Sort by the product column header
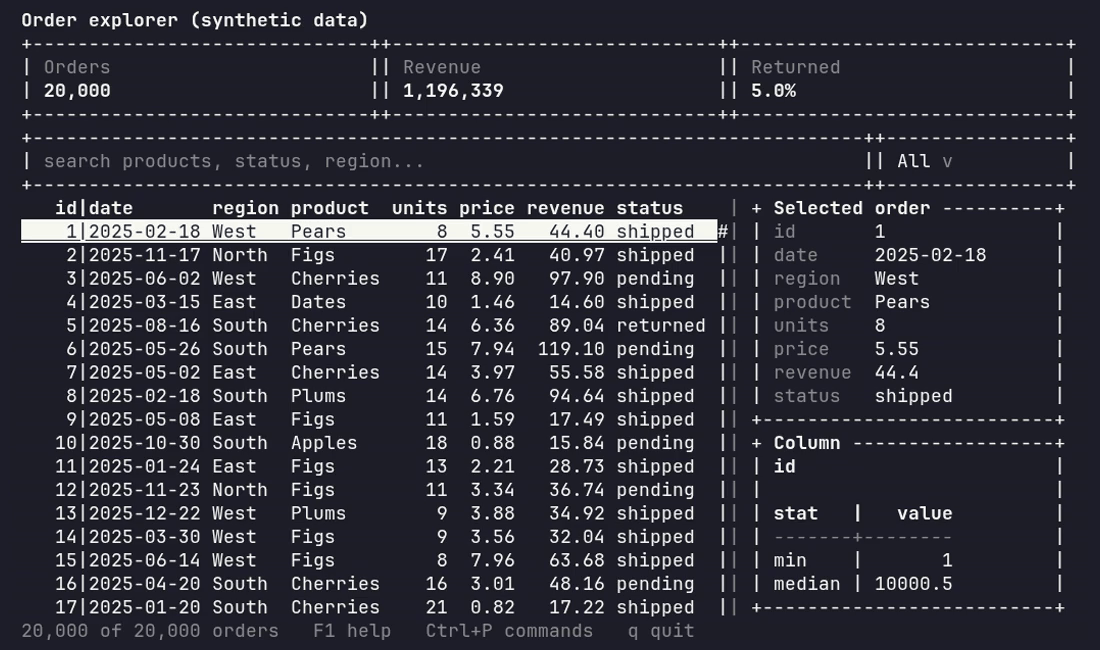The image size is (1100, 650). [330, 208]
